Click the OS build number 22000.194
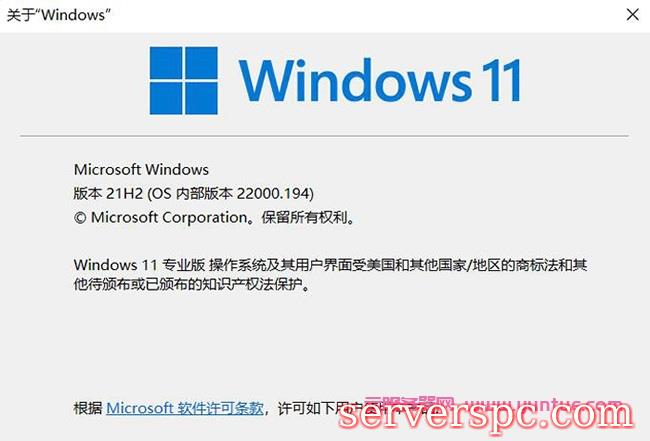650x441 pixels. tap(274, 194)
